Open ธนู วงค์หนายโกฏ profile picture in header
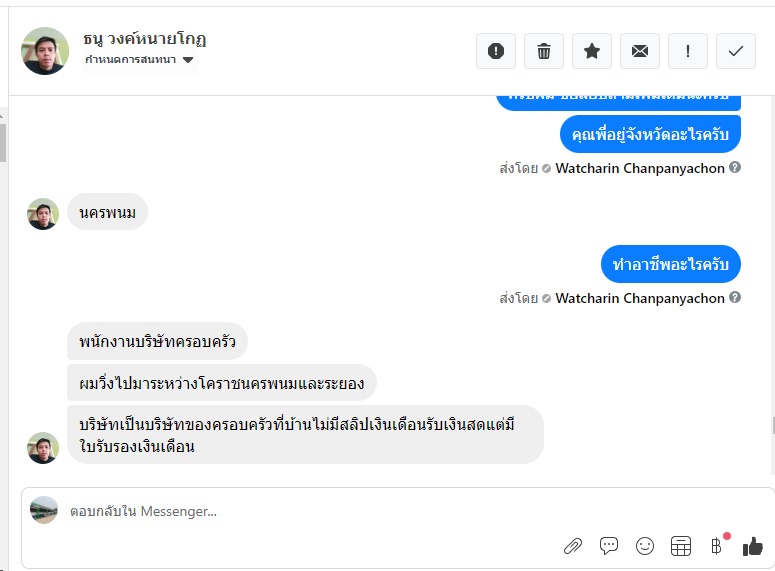 point(45,51)
